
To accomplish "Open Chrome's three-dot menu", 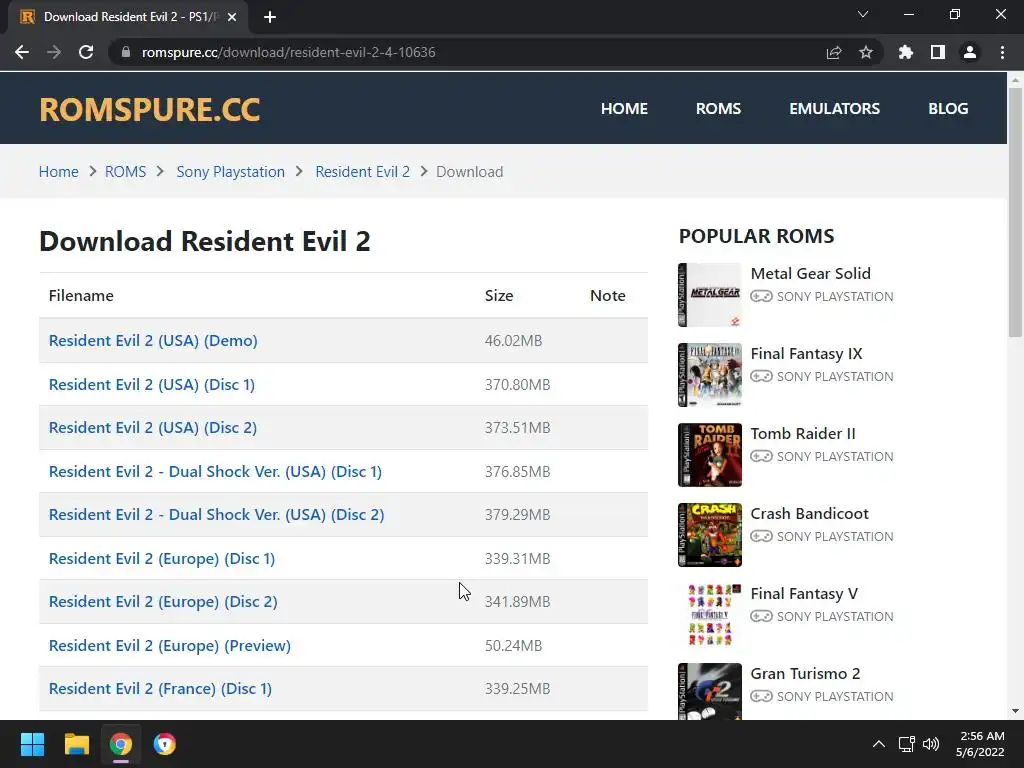I will pos(1002,52).
